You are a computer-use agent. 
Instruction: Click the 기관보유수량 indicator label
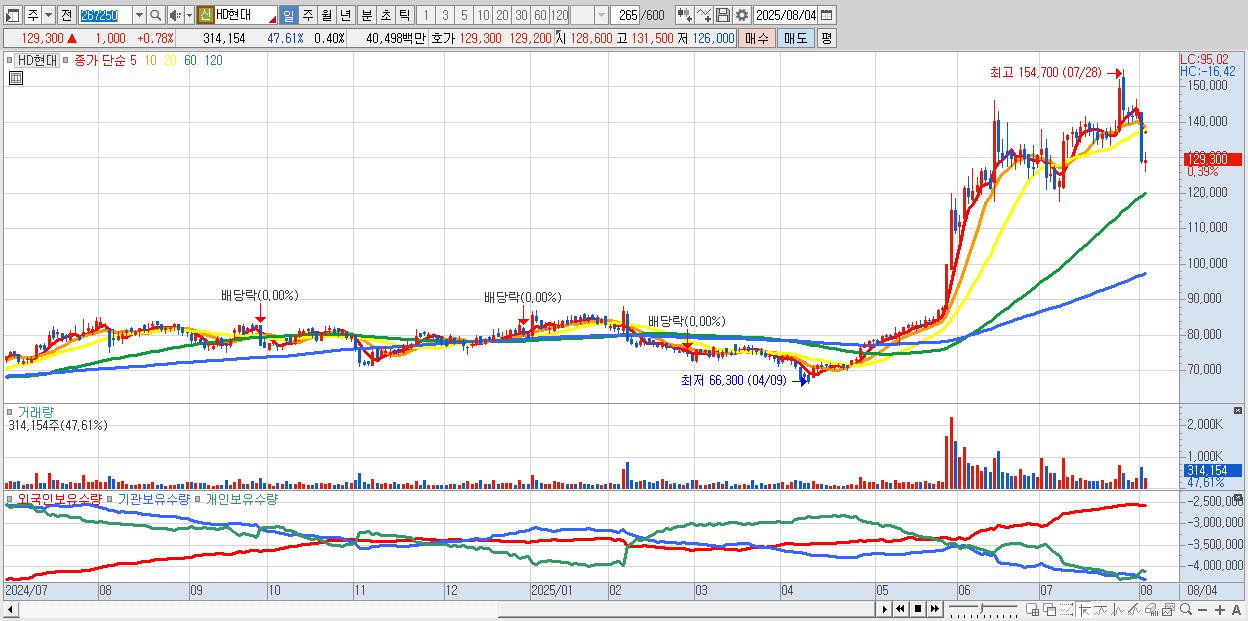pos(153,498)
